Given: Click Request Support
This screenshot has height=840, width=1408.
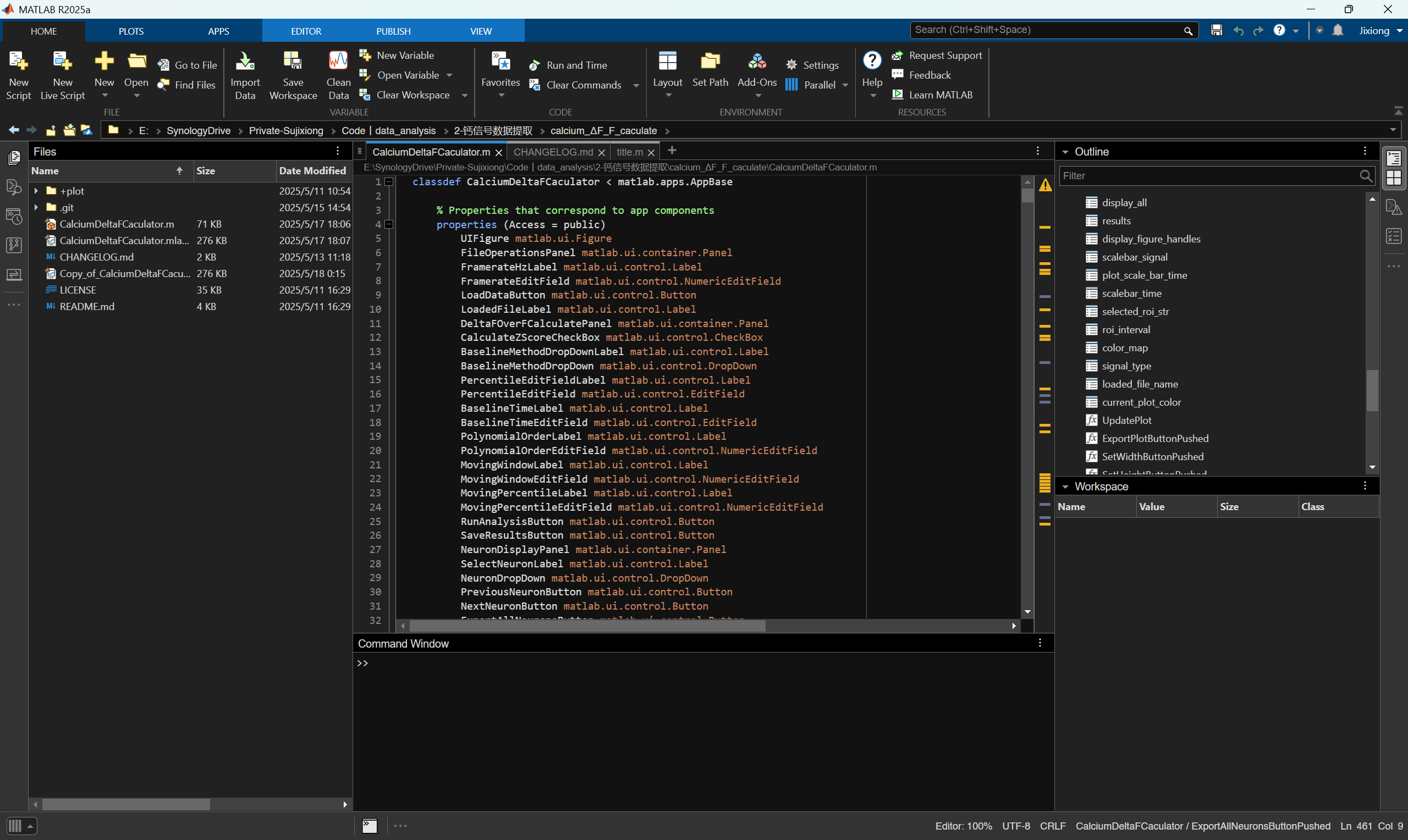Looking at the screenshot, I should coord(937,56).
